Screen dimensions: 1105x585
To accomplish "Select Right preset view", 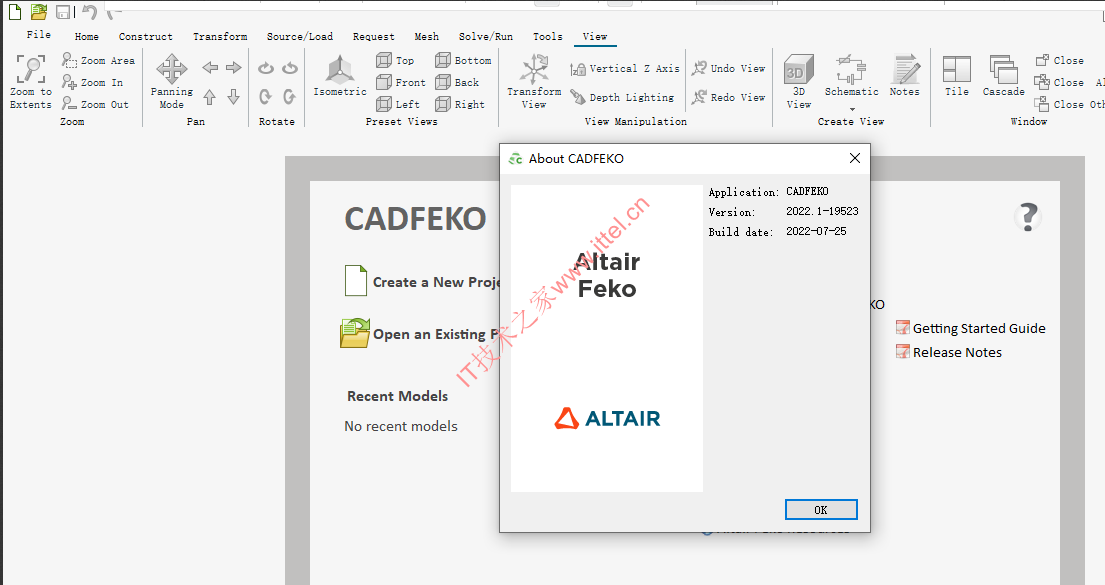I will pos(460,104).
